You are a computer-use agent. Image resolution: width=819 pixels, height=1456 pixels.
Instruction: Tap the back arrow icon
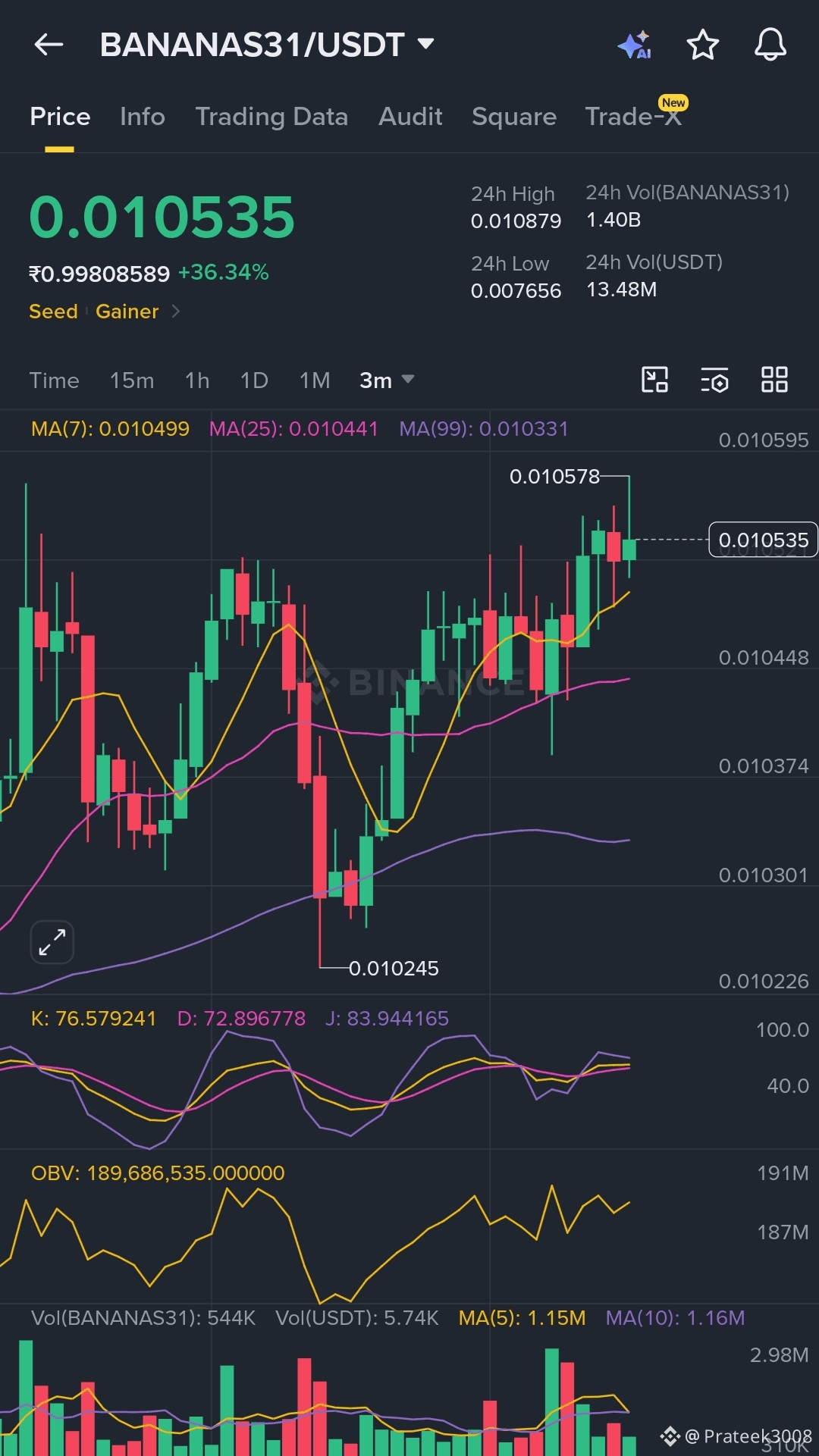[x=49, y=45]
